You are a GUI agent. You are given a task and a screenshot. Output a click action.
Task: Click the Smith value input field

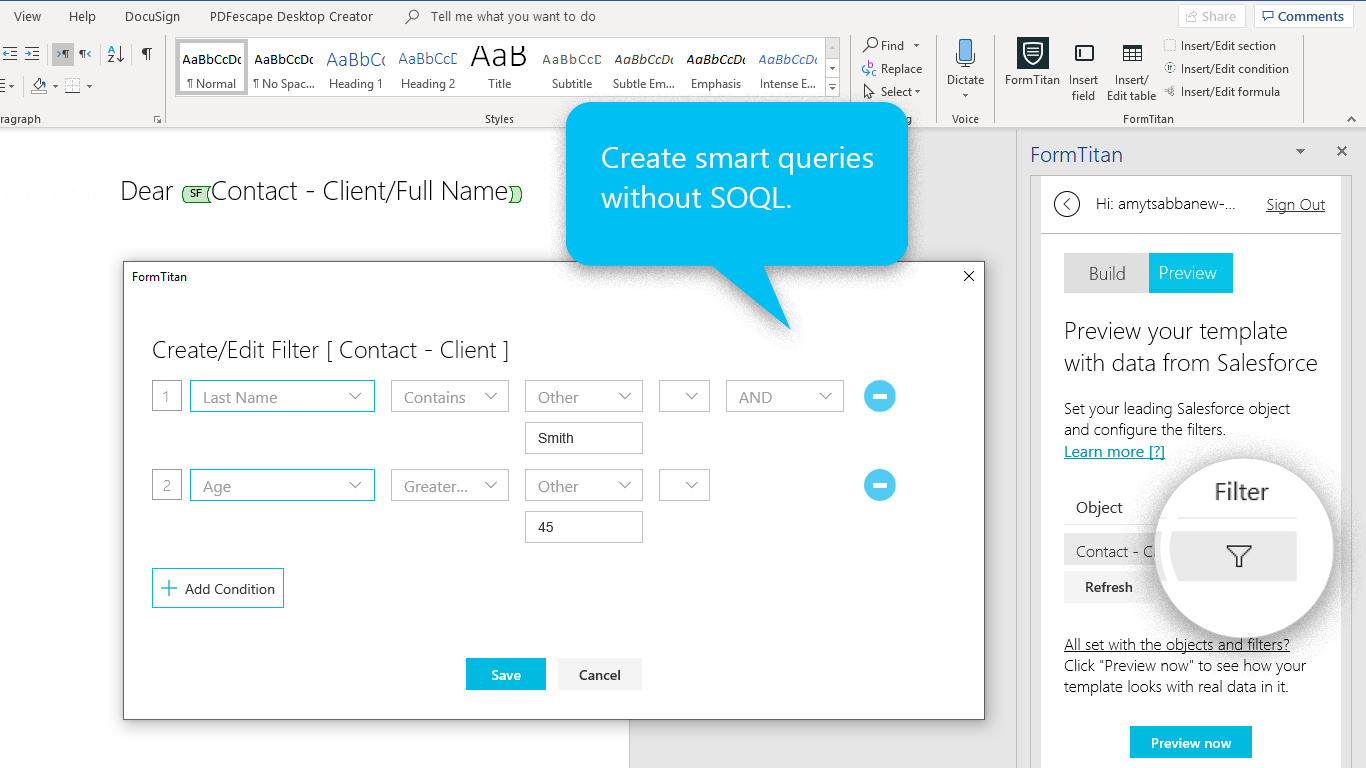point(584,438)
